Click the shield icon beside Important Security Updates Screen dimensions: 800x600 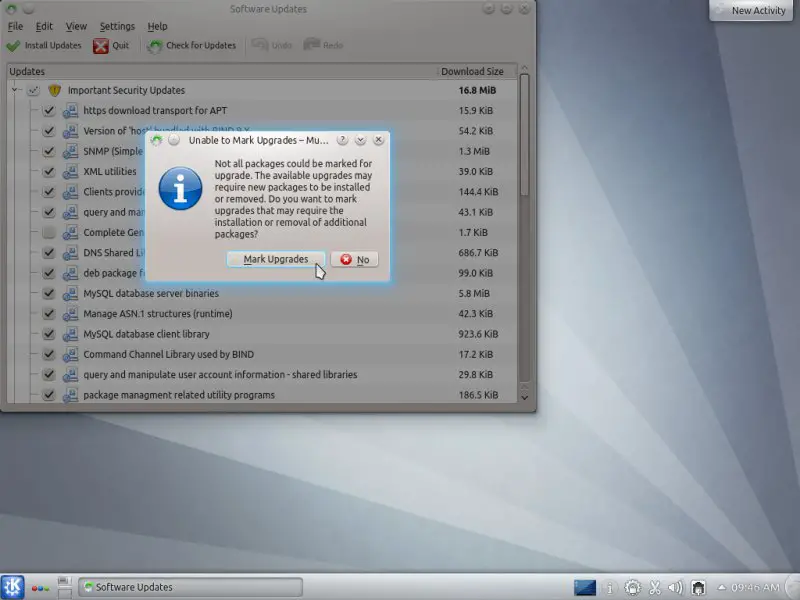click(54, 90)
